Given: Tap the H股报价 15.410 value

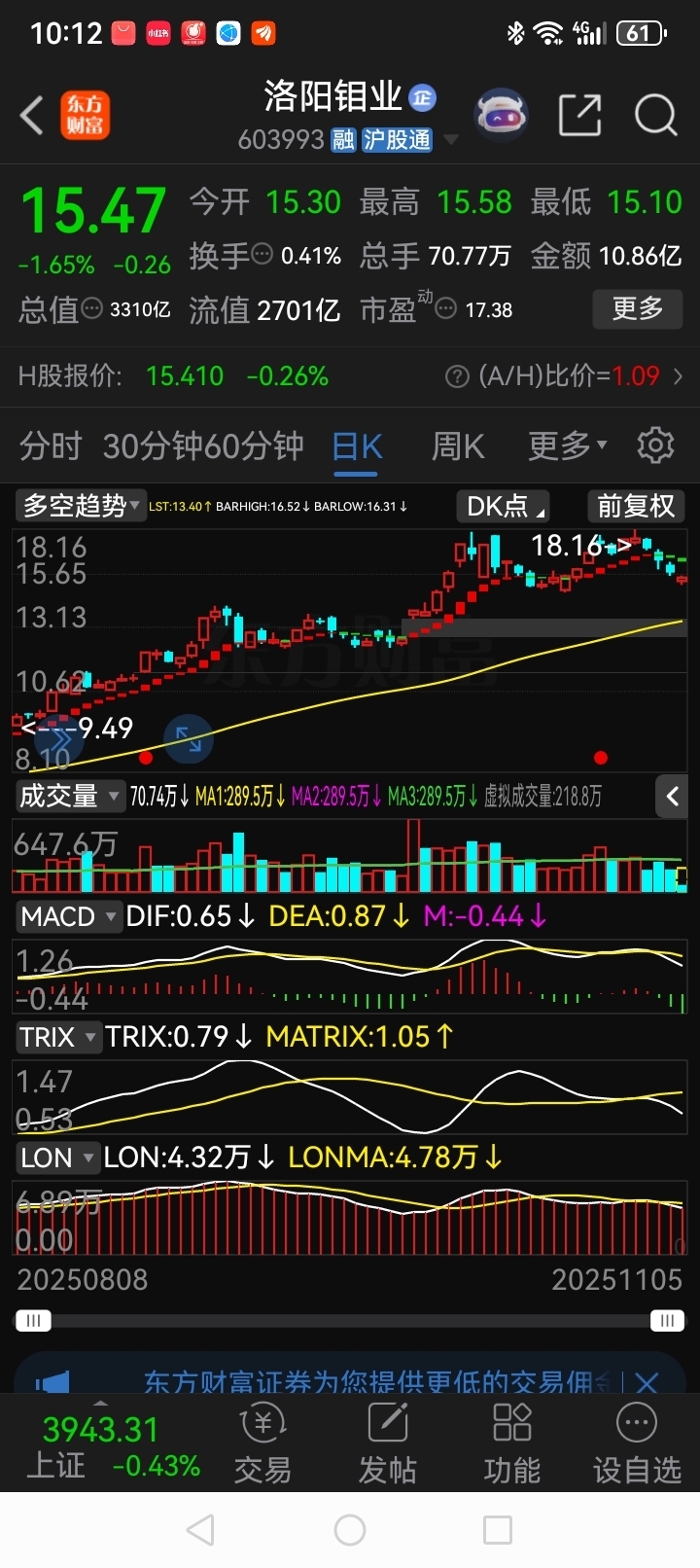Looking at the screenshot, I should coord(185,376).
